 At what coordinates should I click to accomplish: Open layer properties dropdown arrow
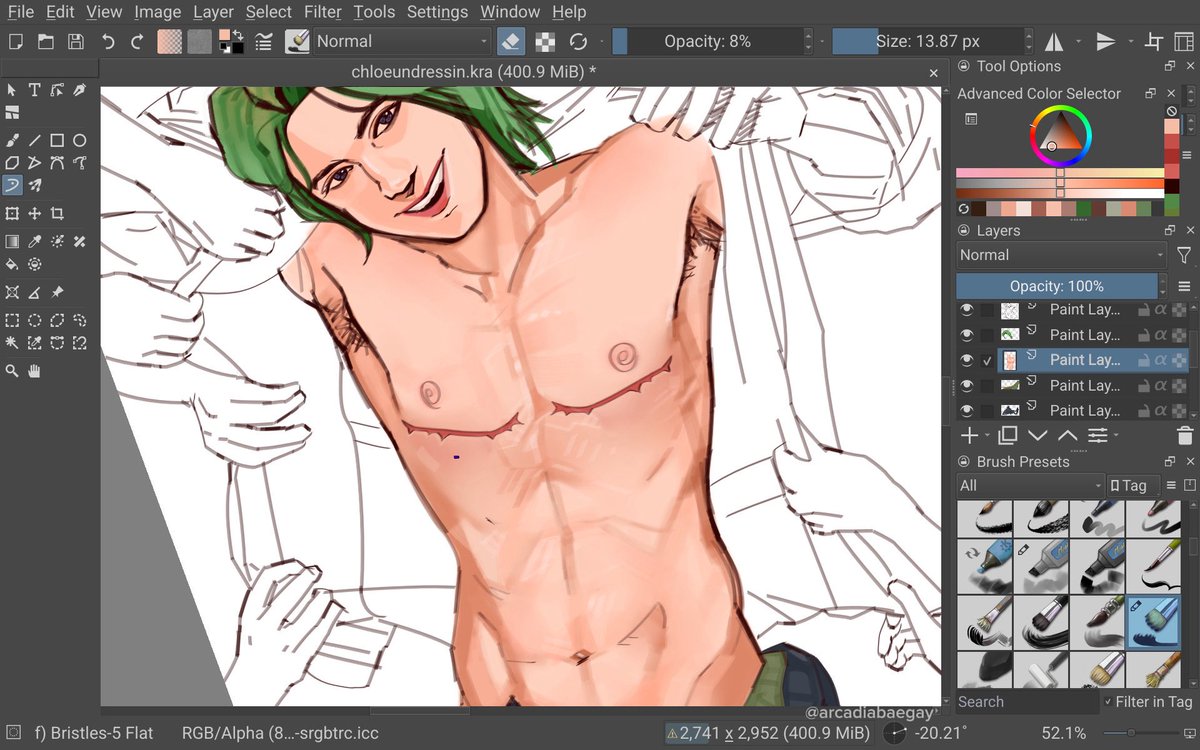click(1116, 436)
